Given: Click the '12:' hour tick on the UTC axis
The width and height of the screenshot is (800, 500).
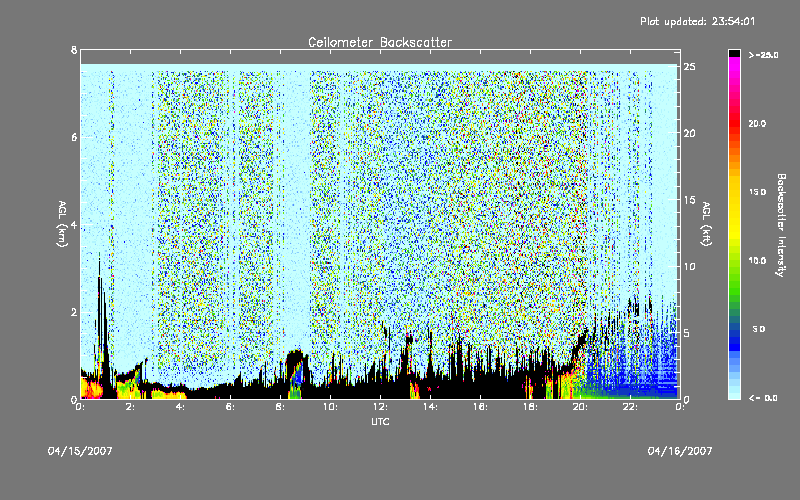Looking at the screenshot, I should point(380,407).
